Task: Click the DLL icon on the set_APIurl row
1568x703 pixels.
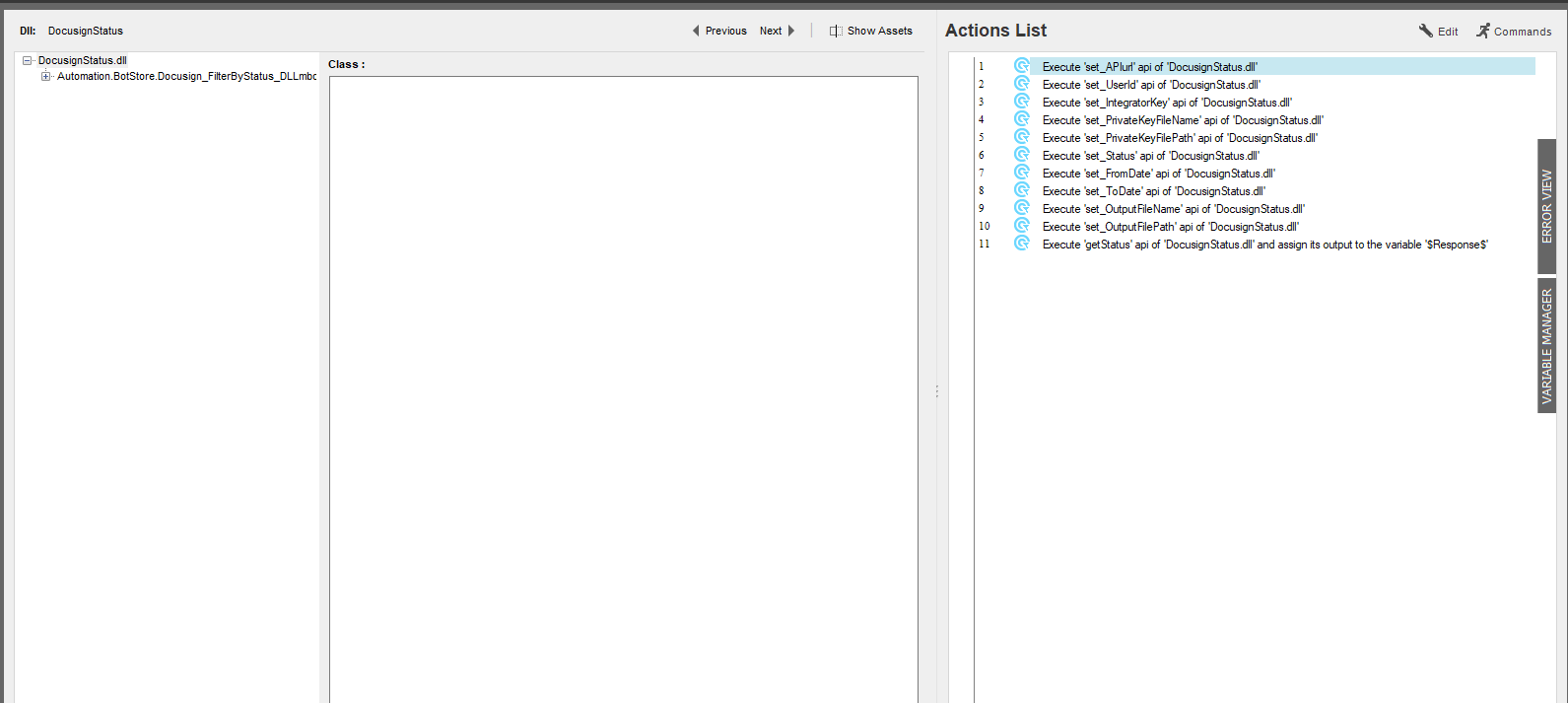Action: [1022, 66]
